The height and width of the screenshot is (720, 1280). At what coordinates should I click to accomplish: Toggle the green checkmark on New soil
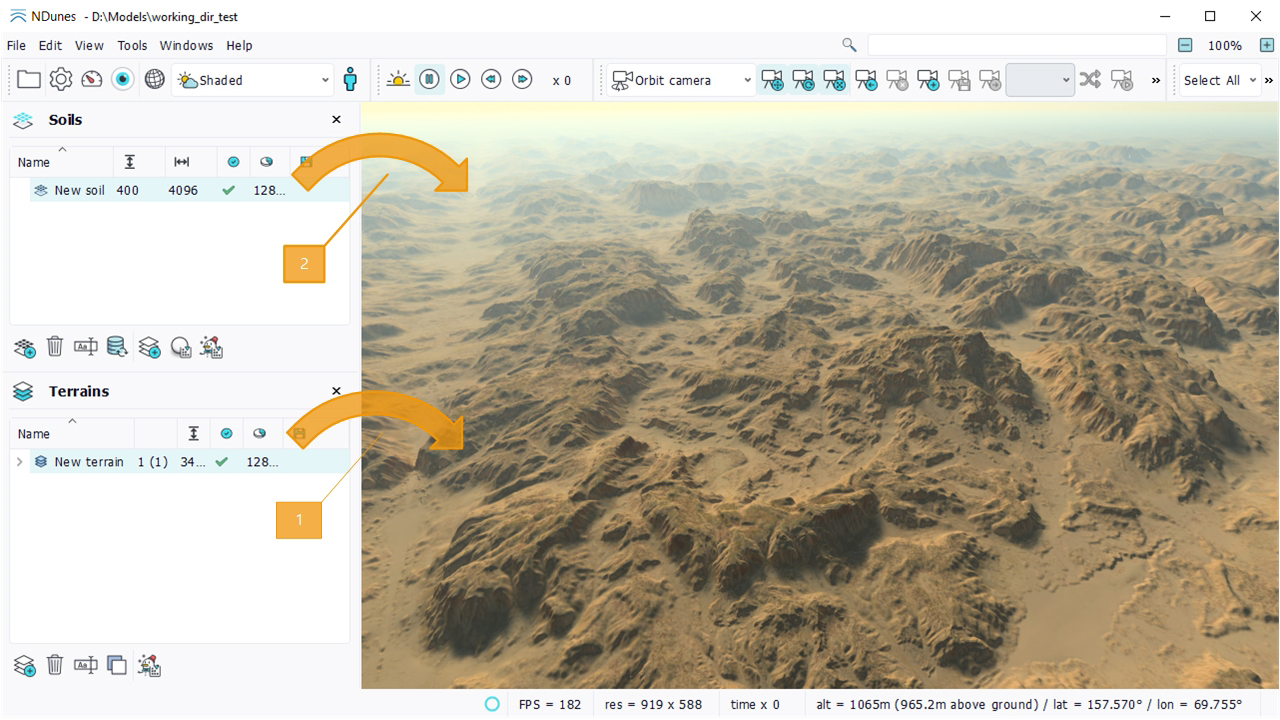pyautogui.click(x=229, y=190)
